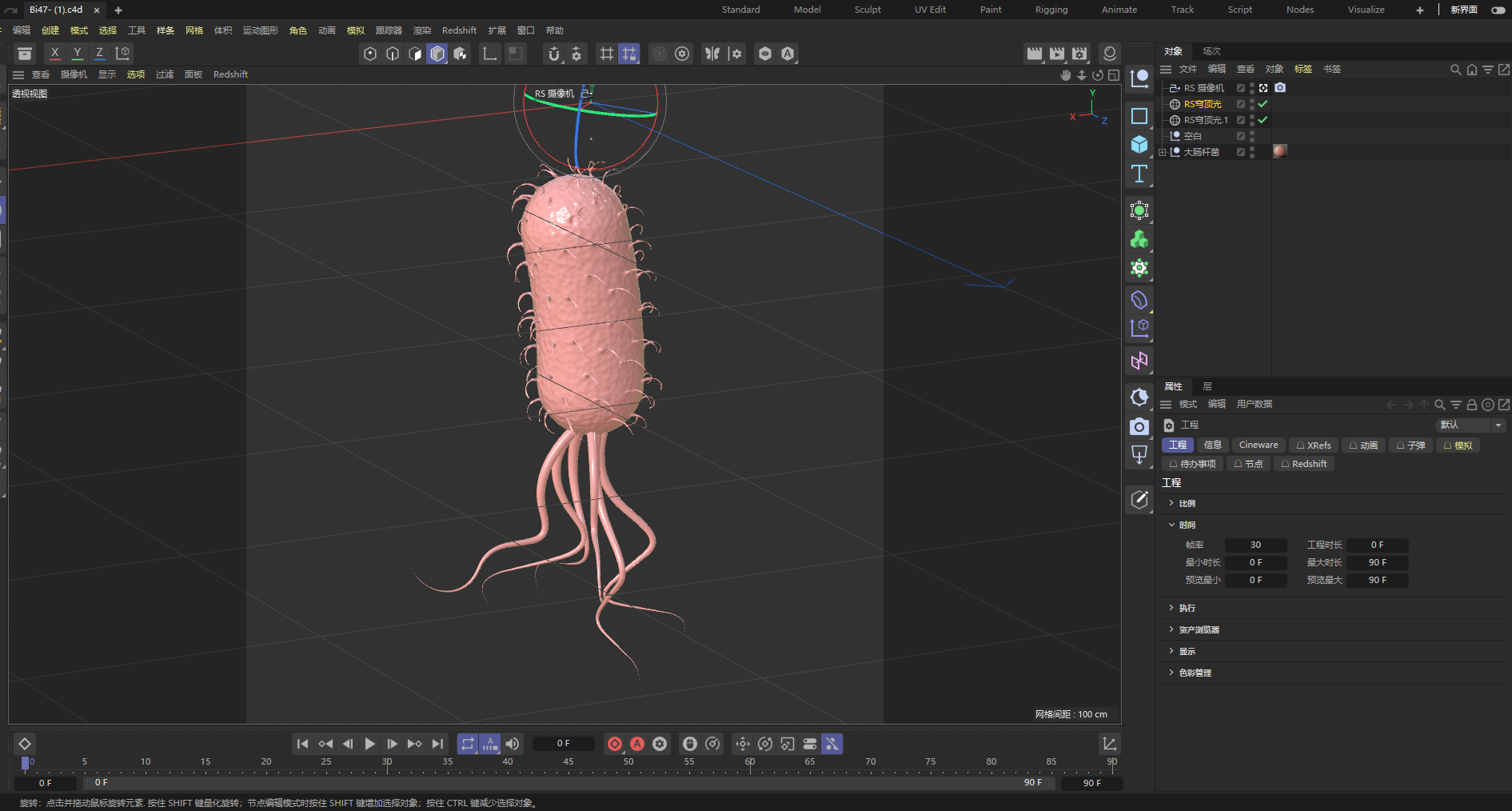Toggle the X axis lock
Screen dimensions: 1512x811
pos(54,53)
